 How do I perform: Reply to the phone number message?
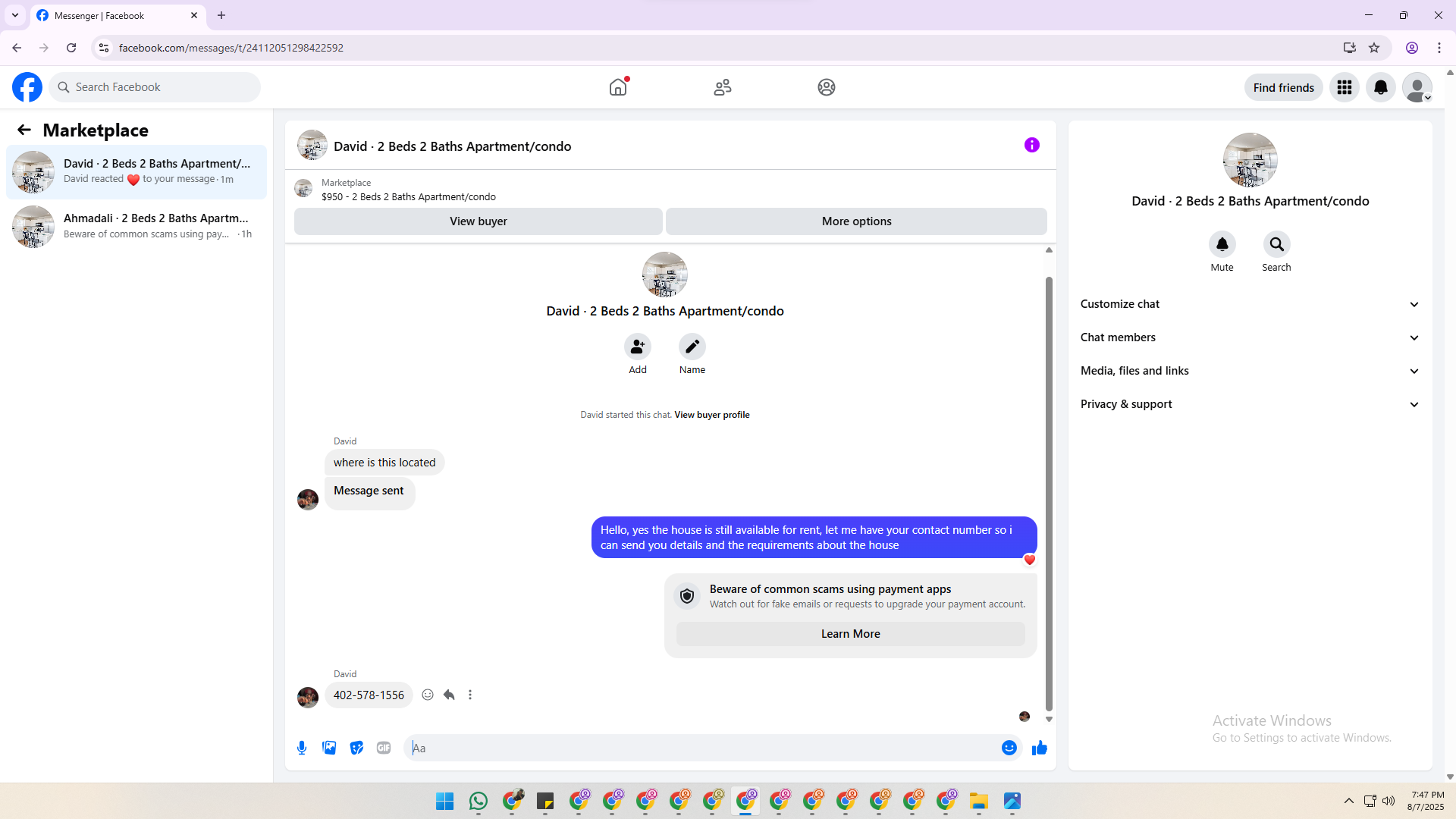[x=449, y=695]
